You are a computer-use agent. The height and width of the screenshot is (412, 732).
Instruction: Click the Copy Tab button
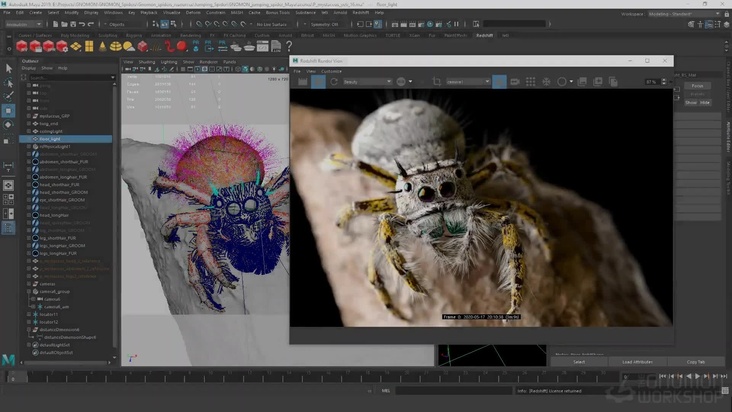[x=696, y=362]
